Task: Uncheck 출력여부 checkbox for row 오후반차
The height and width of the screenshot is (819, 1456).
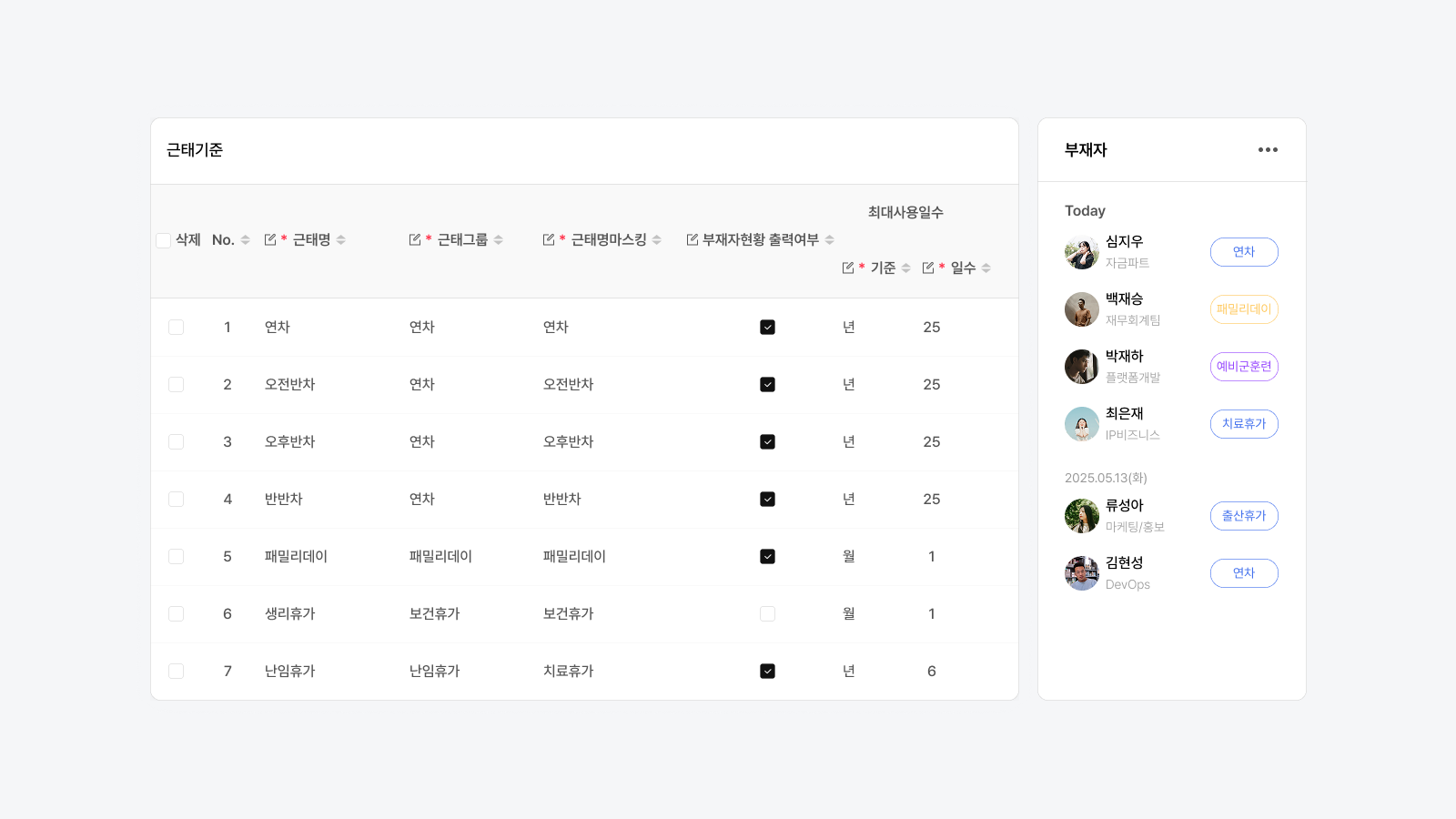Action: (768, 442)
